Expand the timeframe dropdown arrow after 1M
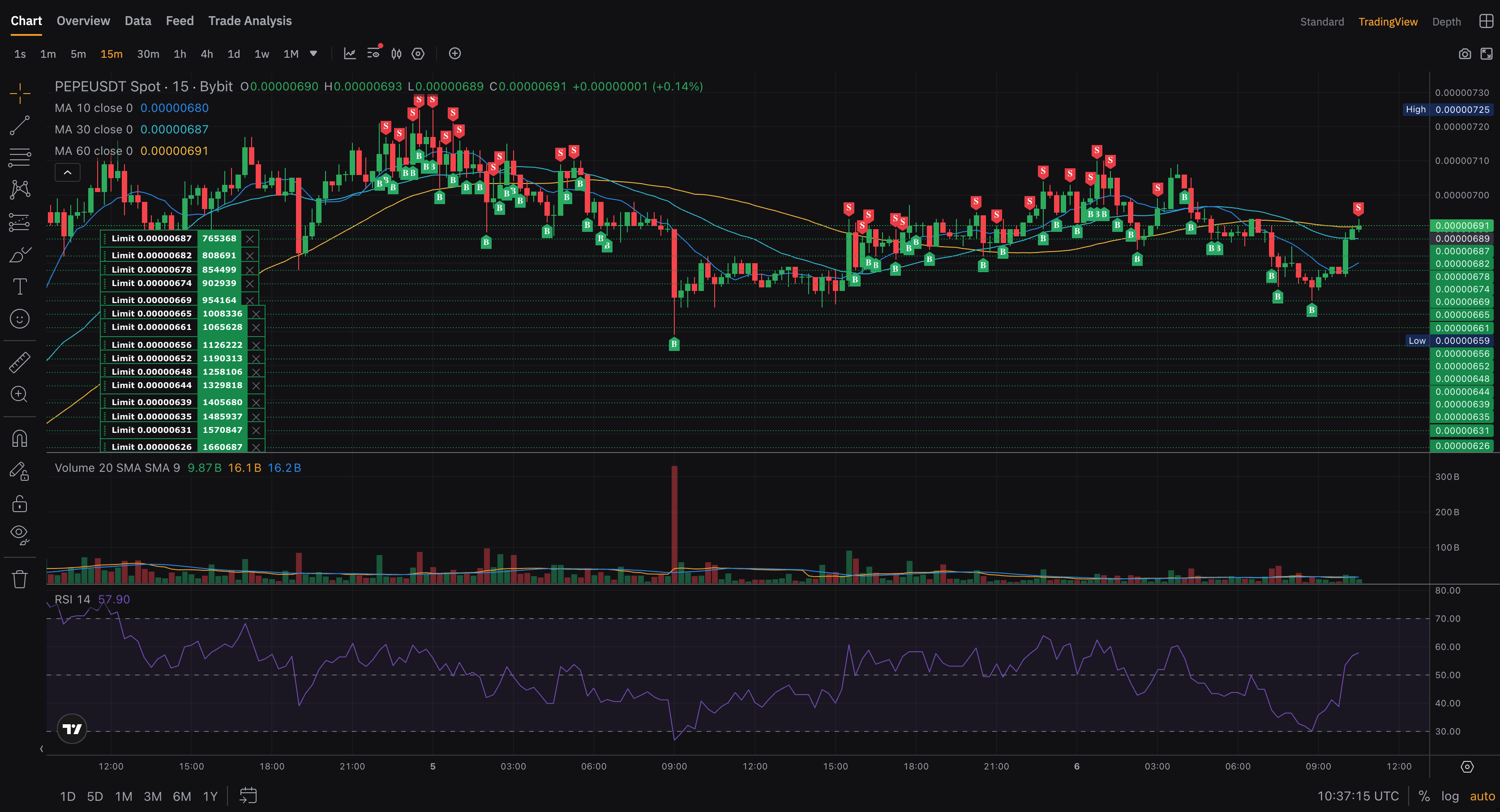The height and width of the screenshot is (812, 1500). (x=313, y=54)
